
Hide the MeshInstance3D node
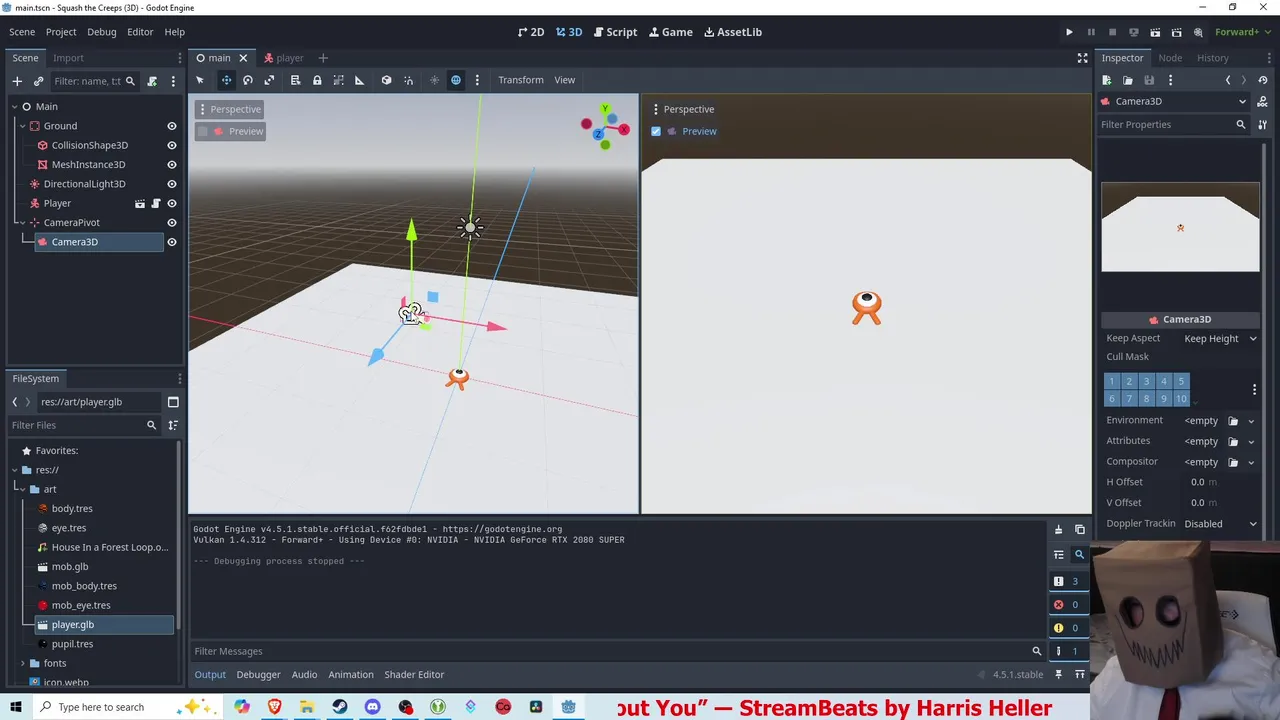pos(171,165)
